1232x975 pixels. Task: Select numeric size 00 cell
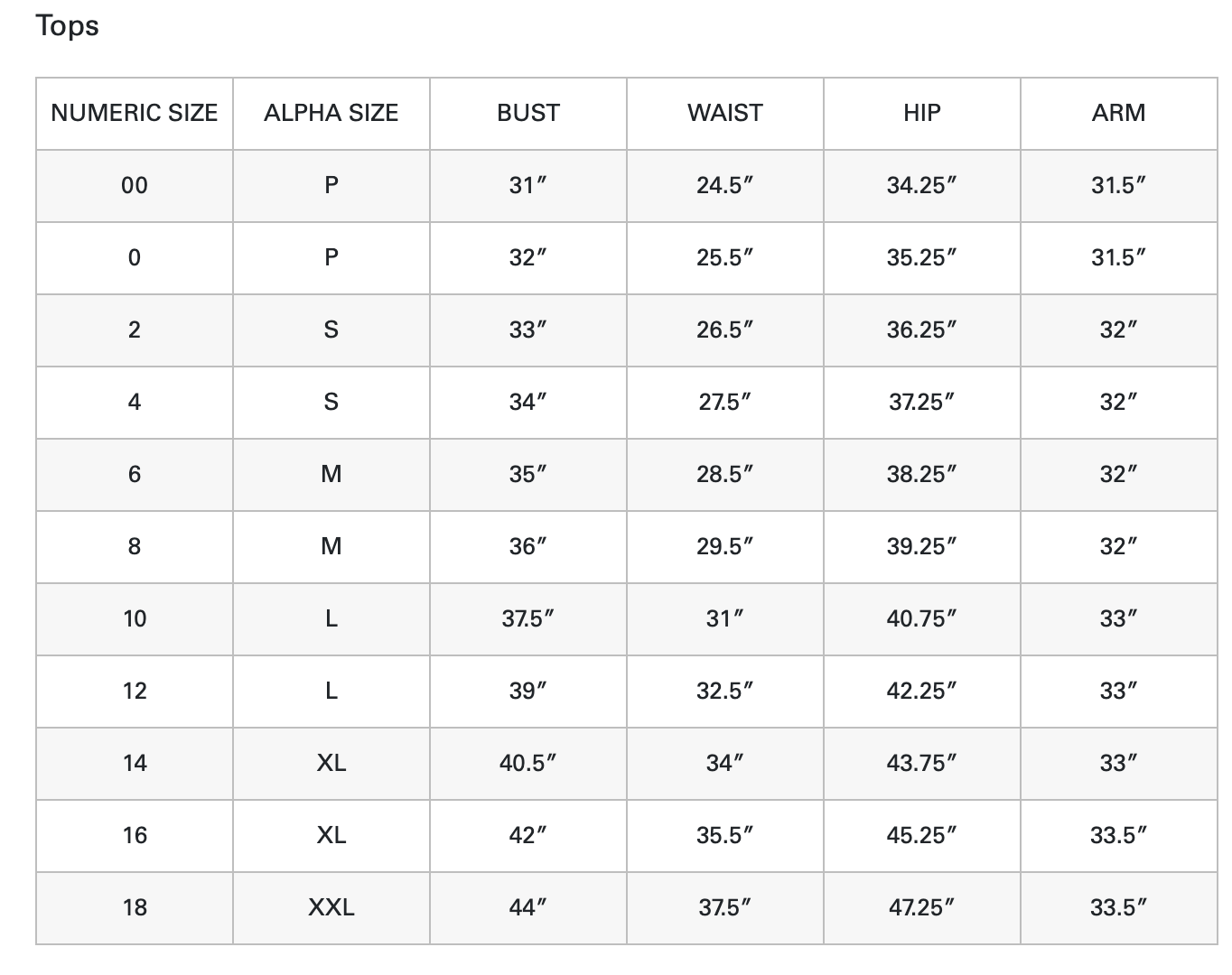tap(135, 185)
